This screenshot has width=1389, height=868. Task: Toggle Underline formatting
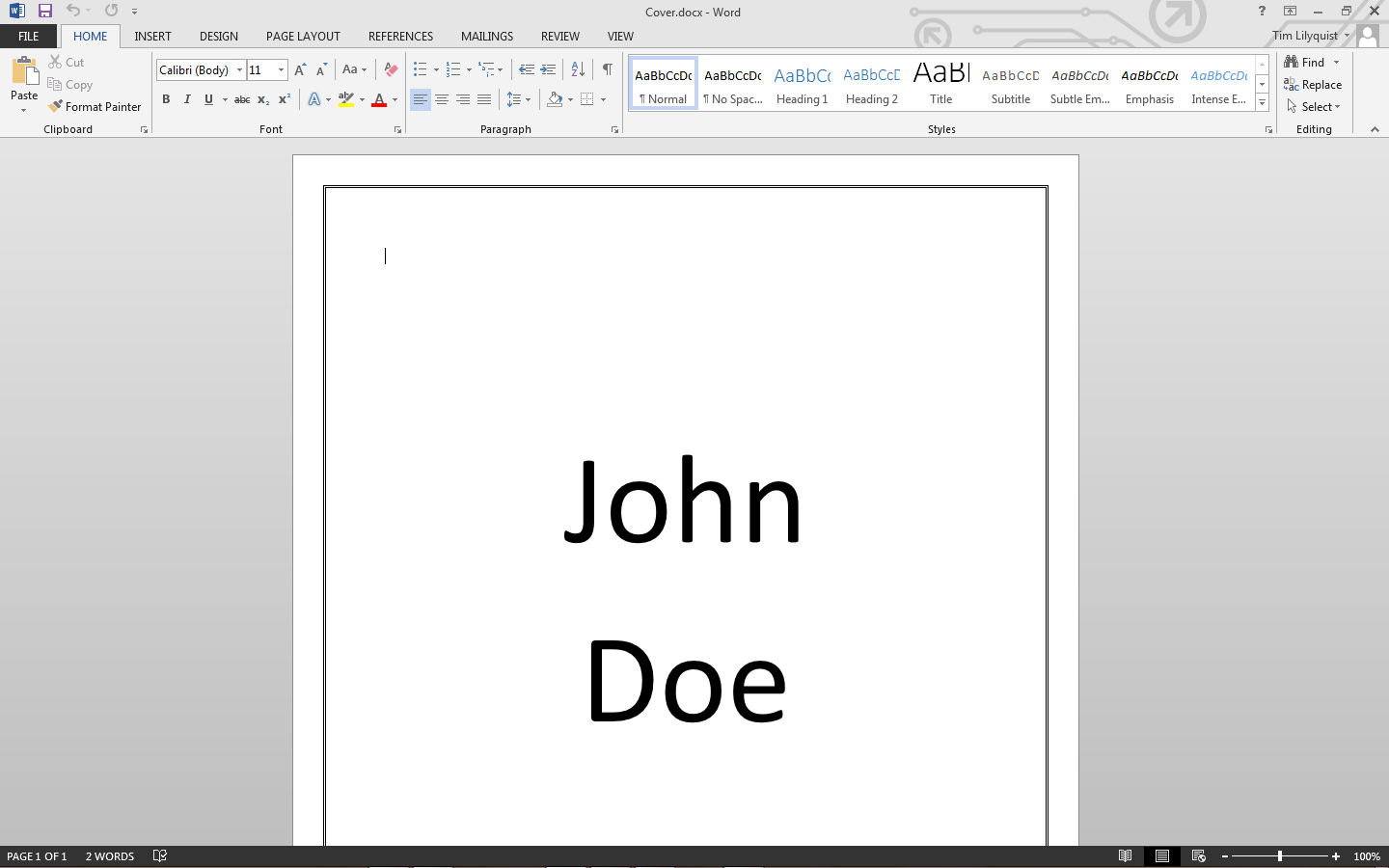point(208,99)
